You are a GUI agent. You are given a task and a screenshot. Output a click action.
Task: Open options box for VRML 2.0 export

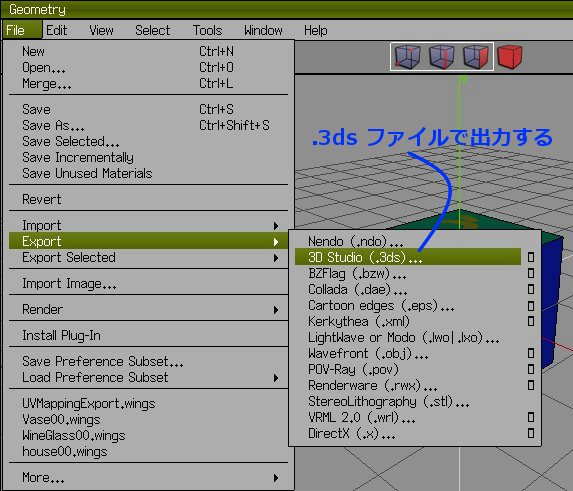(531, 417)
